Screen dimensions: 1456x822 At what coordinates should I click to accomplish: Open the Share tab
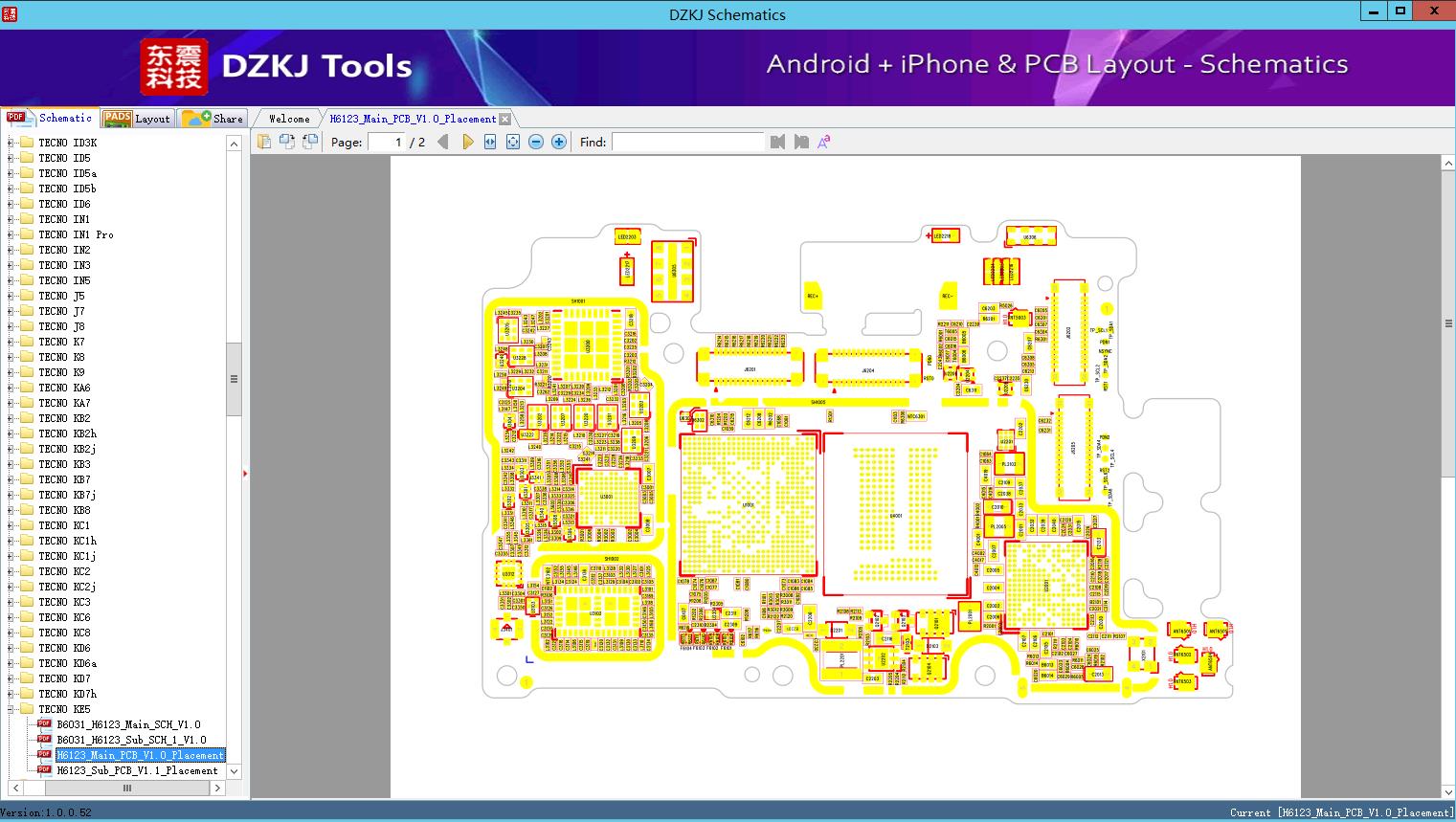pos(213,119)
